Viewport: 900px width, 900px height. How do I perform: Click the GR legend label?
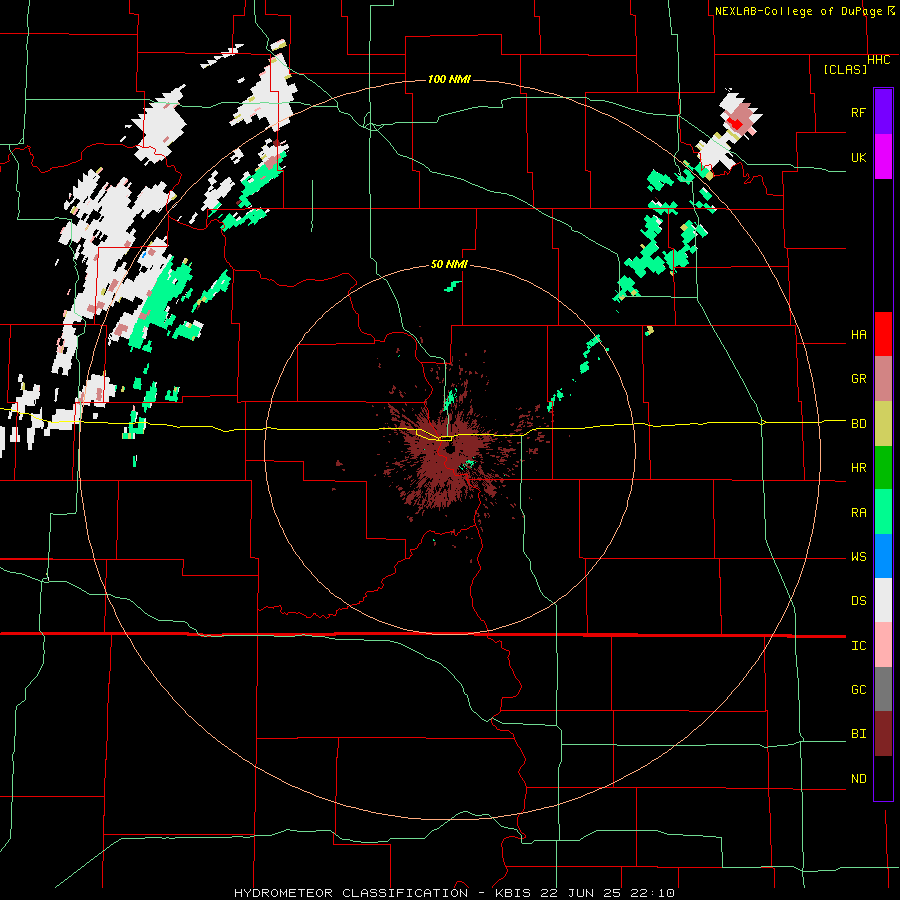859,379
